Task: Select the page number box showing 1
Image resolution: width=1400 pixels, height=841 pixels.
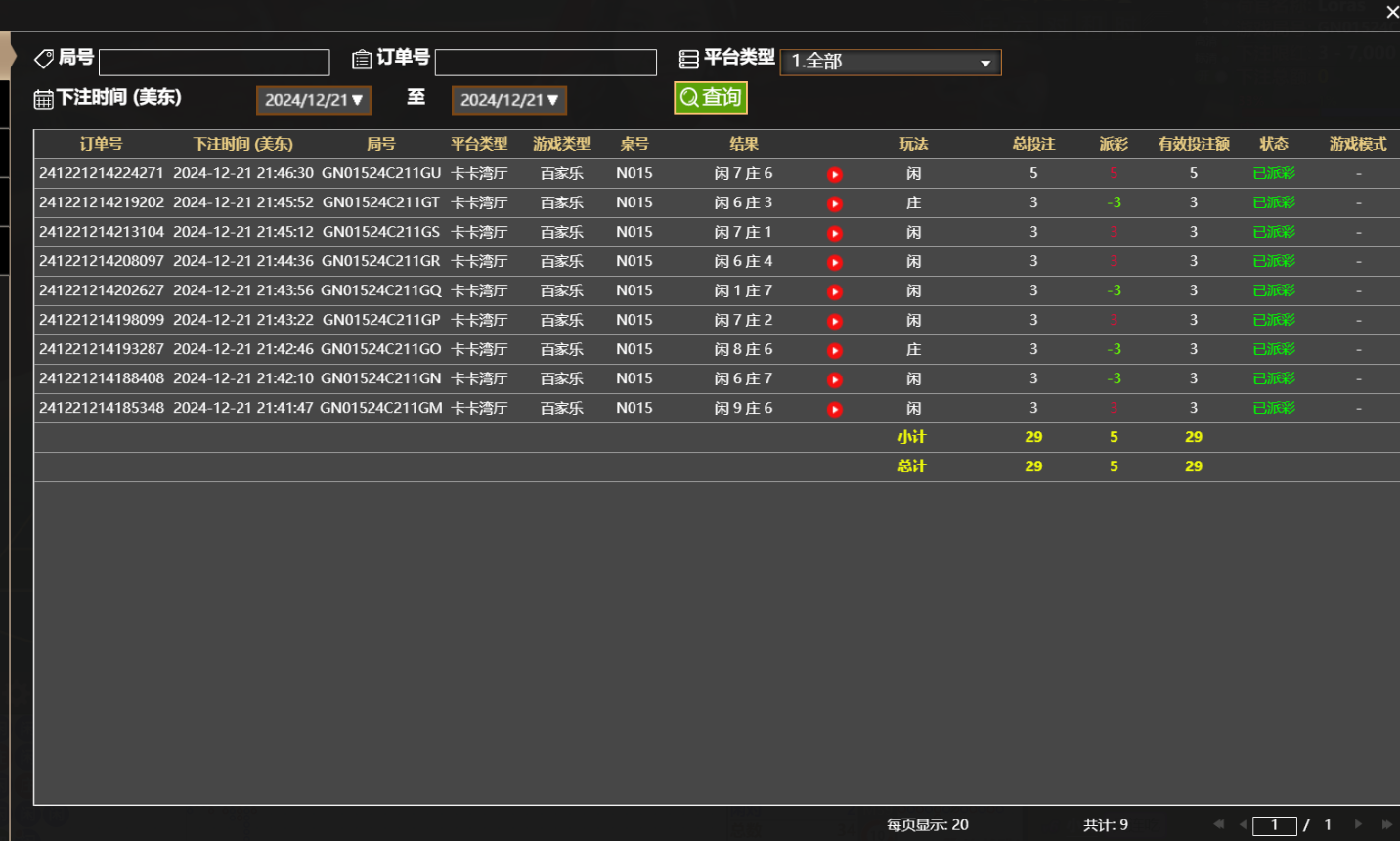Action: (x=1274, y=824)
